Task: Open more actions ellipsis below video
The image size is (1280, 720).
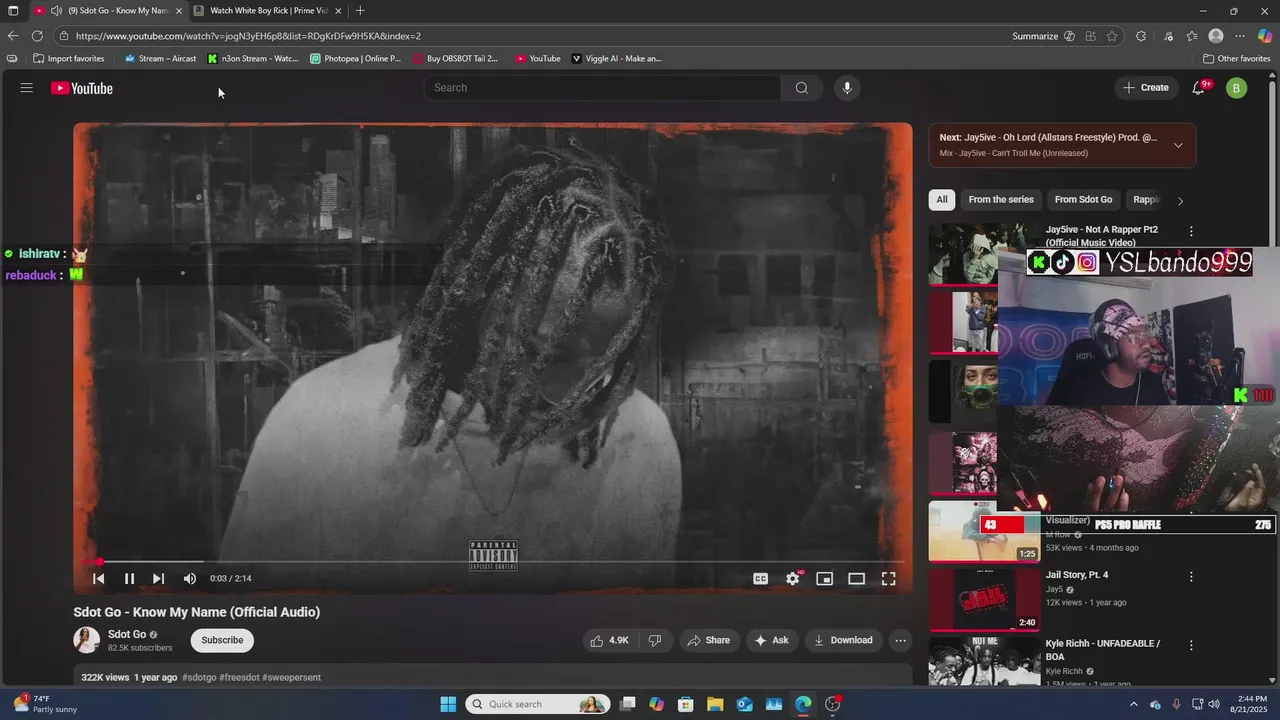Action: click(x=900, y=640)
